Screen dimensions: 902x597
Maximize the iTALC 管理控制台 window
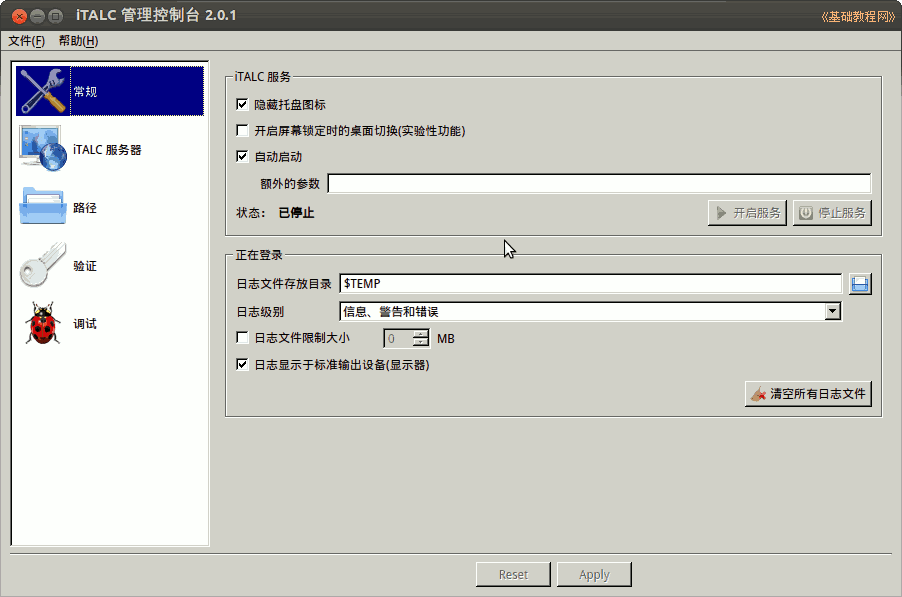pos(56,16)
